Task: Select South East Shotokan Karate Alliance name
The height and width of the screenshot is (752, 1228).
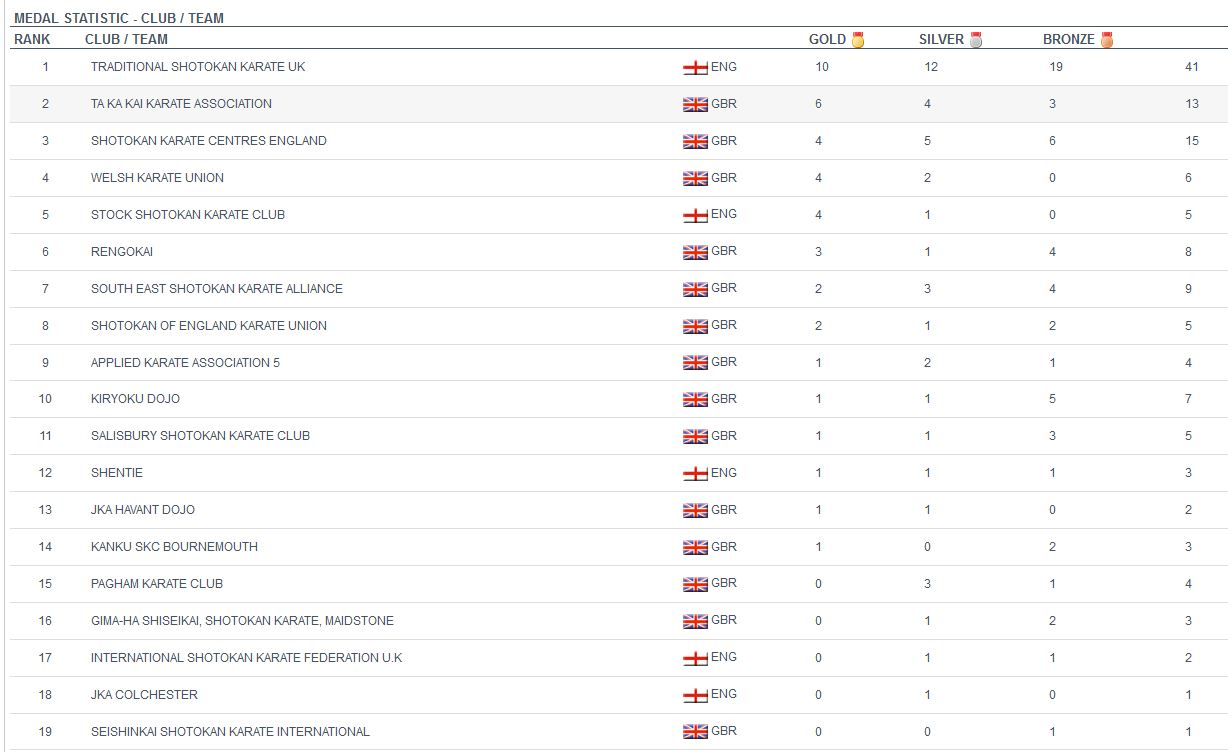Action: (x=217, y=289)
